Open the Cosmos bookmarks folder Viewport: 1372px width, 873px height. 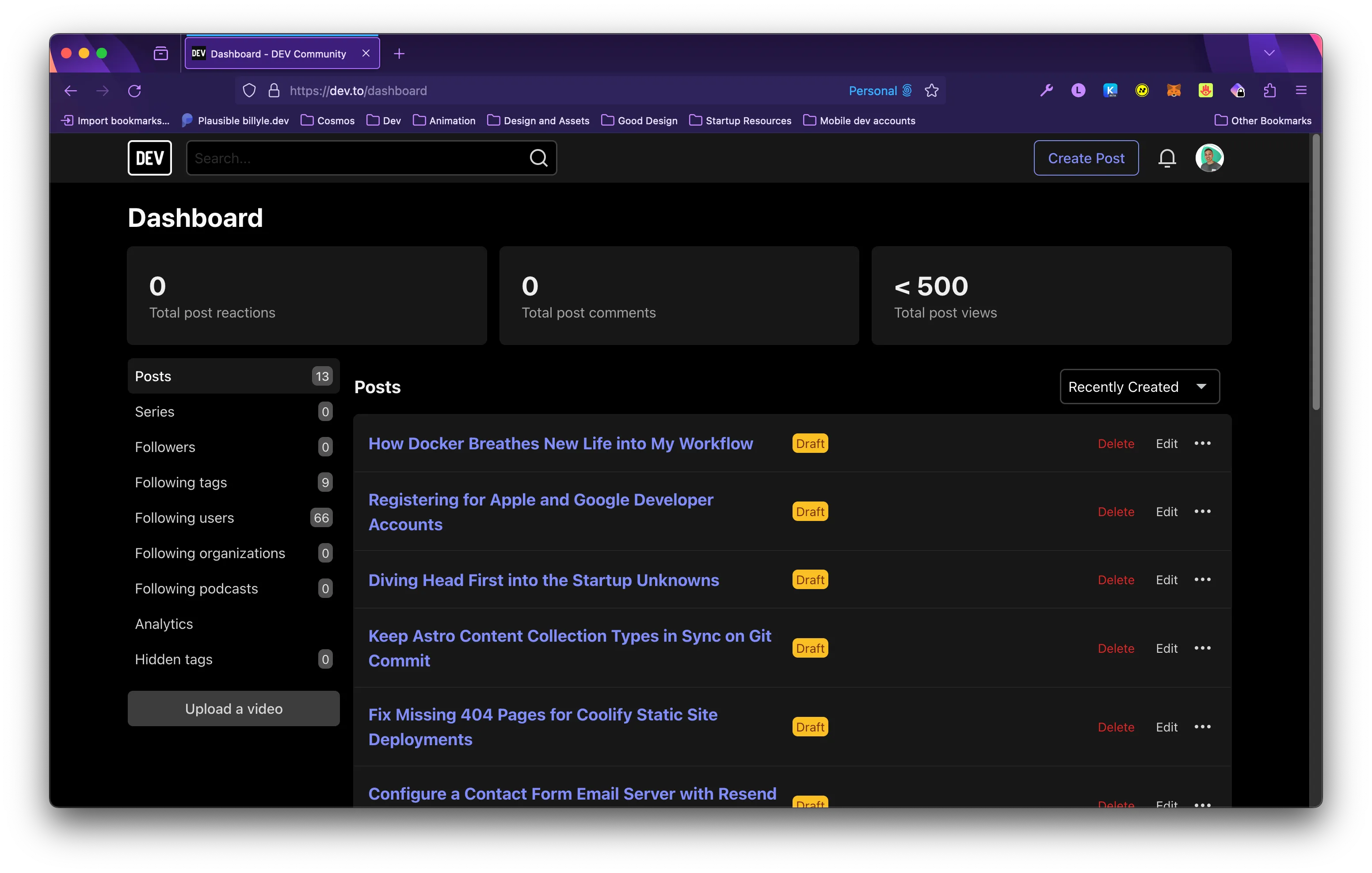(328, 120)
